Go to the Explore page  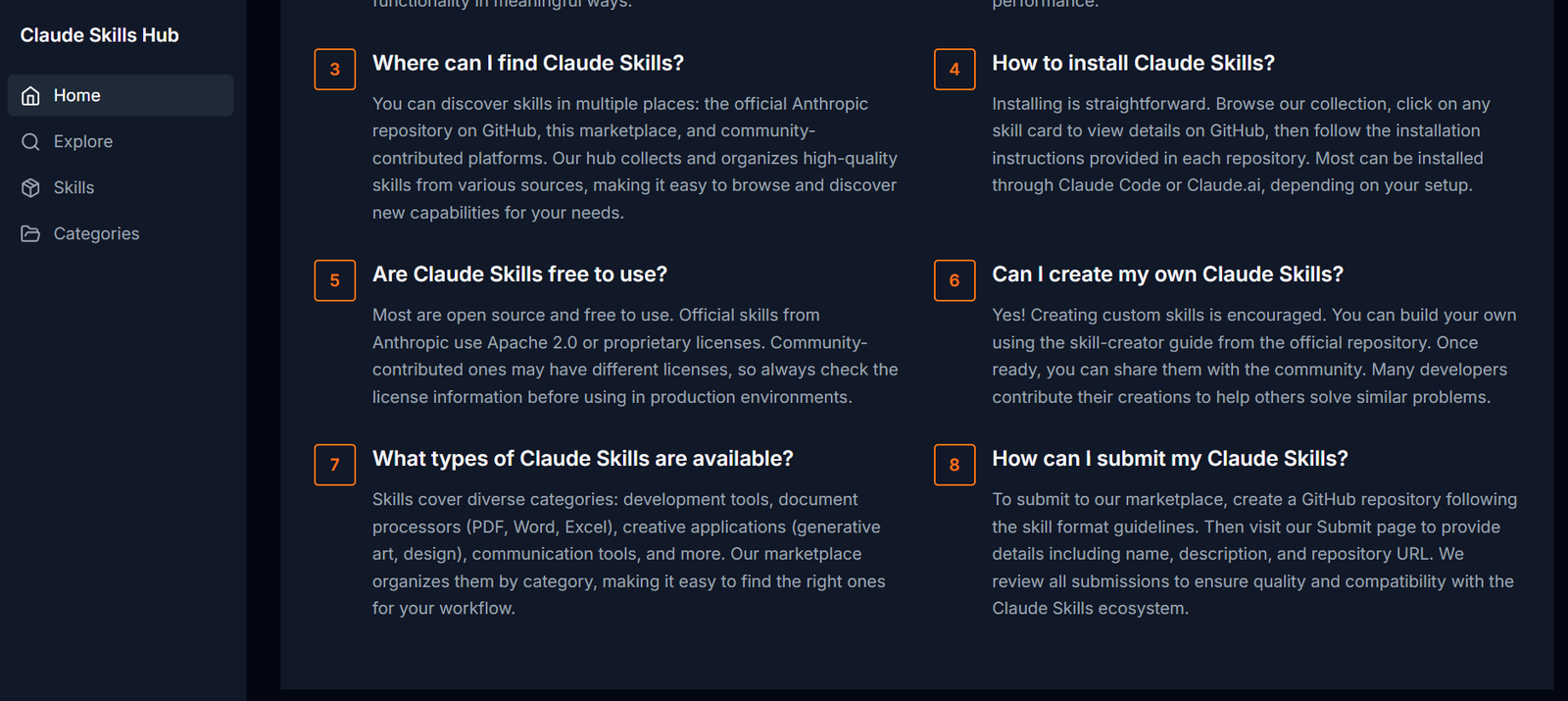click(83, 142)
